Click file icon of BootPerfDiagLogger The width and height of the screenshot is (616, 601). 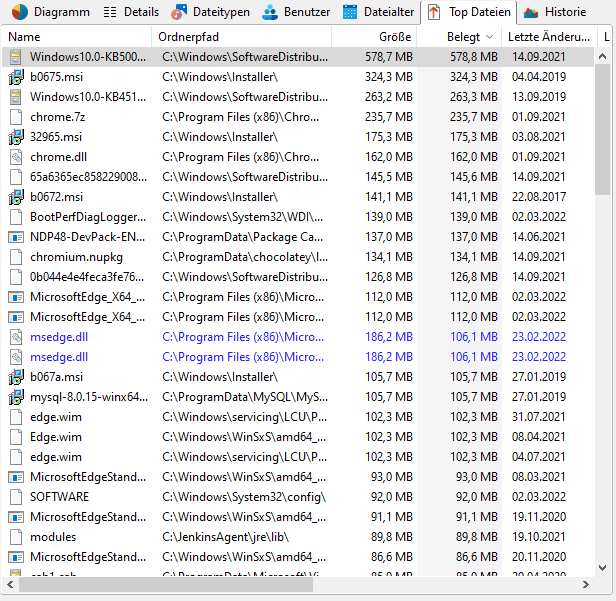pyautogui.click(x=16, y=217)
